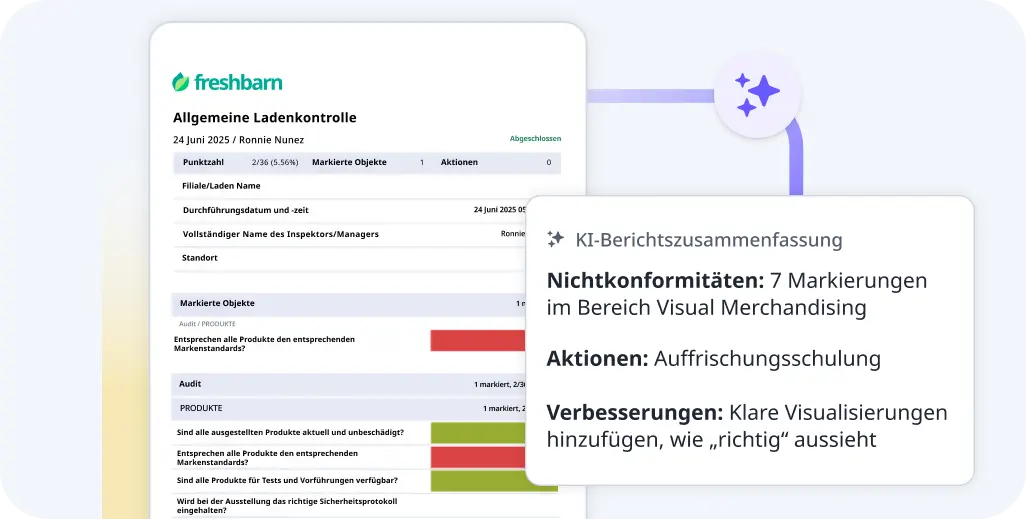Click red bar in Markierte Objekte section
Image resolution: width=1026 pixels, height=519 pixels.
point(478,340)
